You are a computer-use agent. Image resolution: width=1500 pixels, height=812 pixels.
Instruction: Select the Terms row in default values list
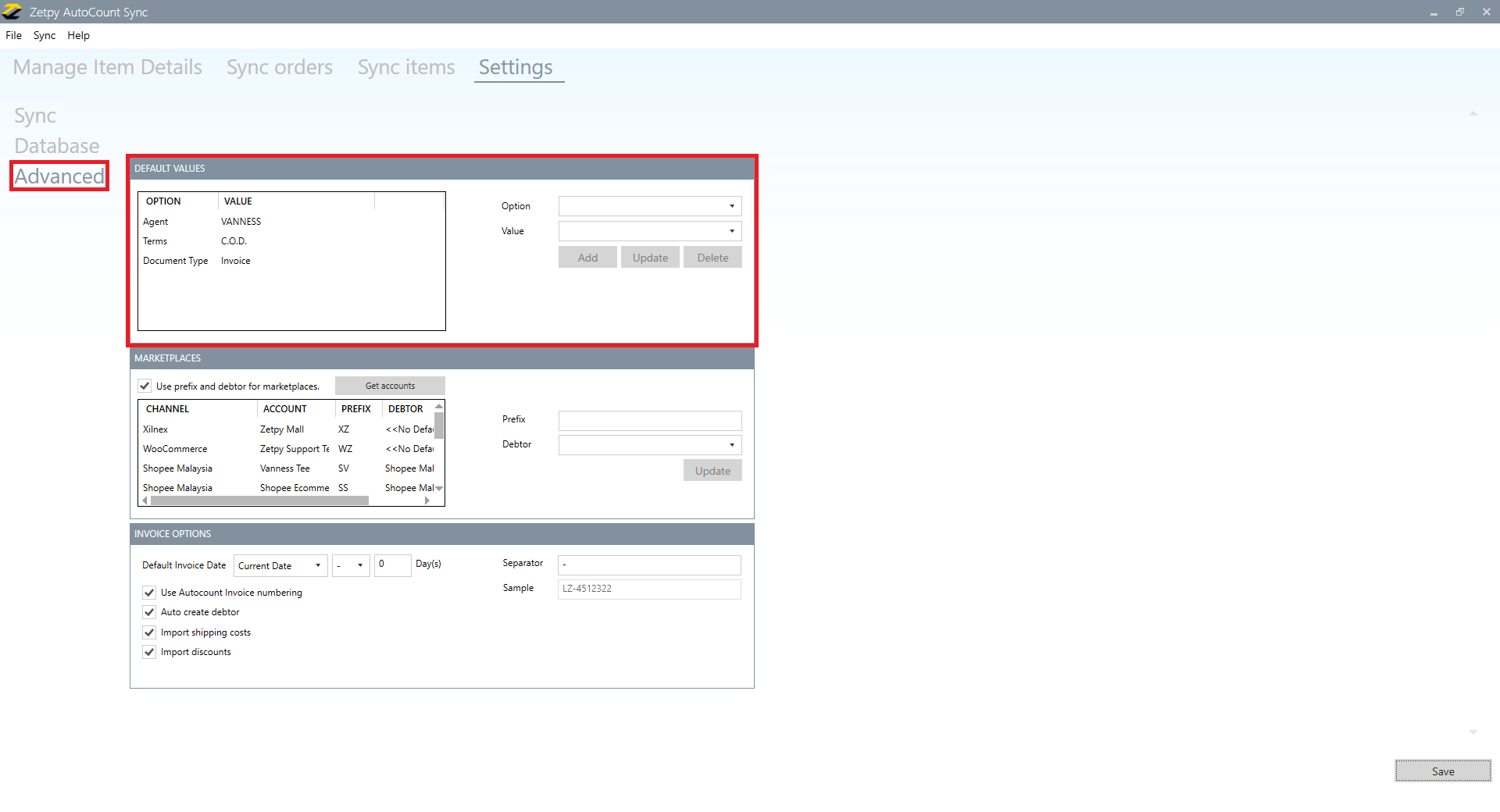(x=291, y=241)
